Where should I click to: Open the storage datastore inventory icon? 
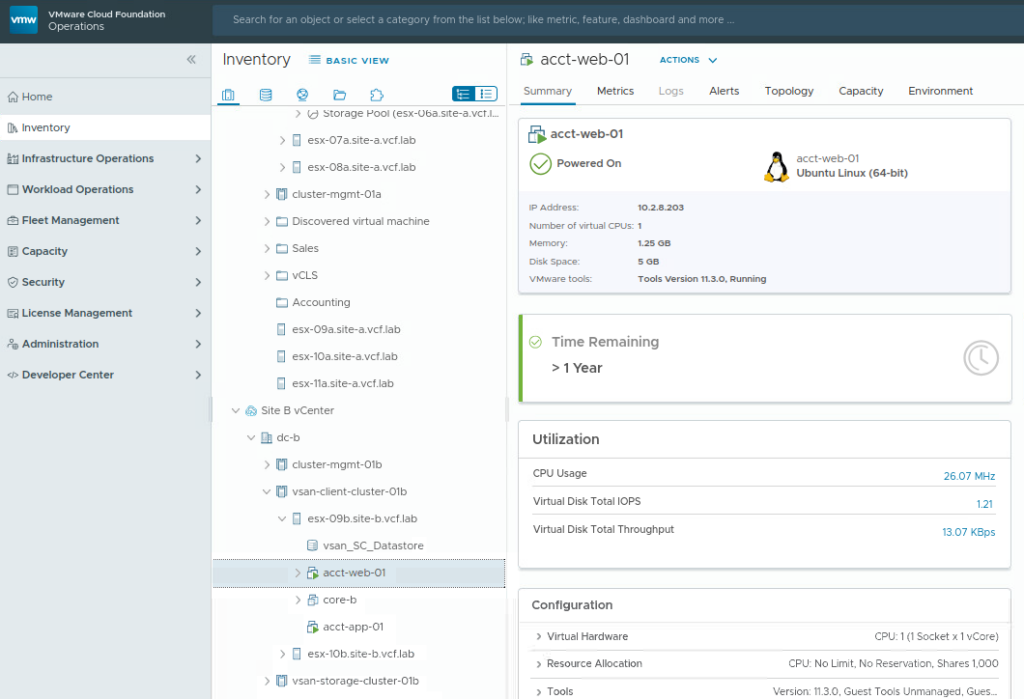(265, 95)
